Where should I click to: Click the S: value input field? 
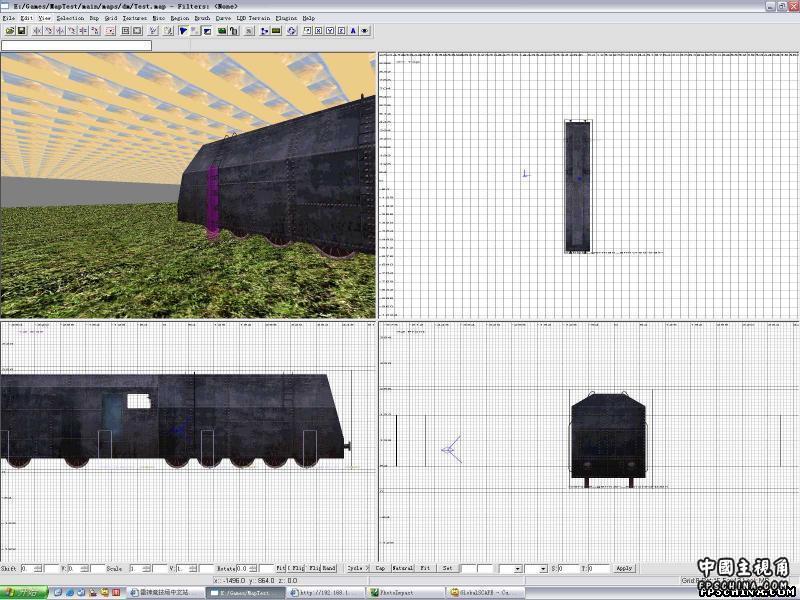tap(568, 568)
